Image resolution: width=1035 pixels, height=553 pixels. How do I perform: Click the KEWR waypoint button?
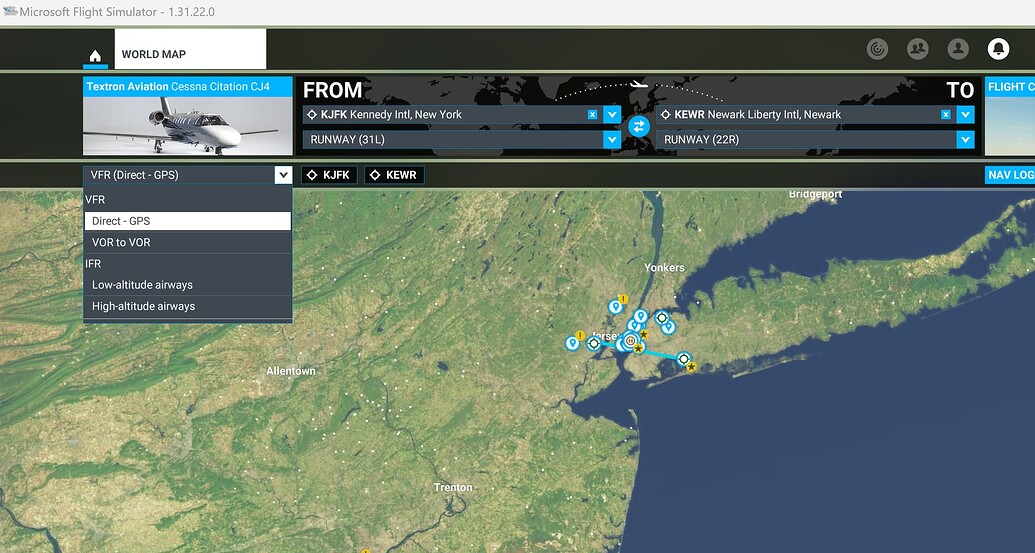[x=393, y=175]
